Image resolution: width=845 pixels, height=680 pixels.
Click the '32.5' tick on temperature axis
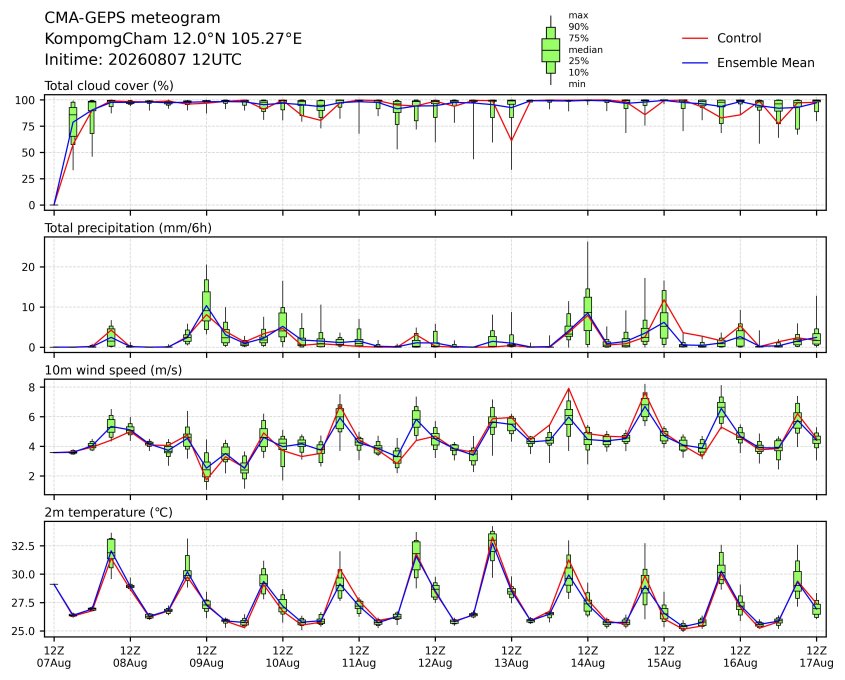pos(23,546)
